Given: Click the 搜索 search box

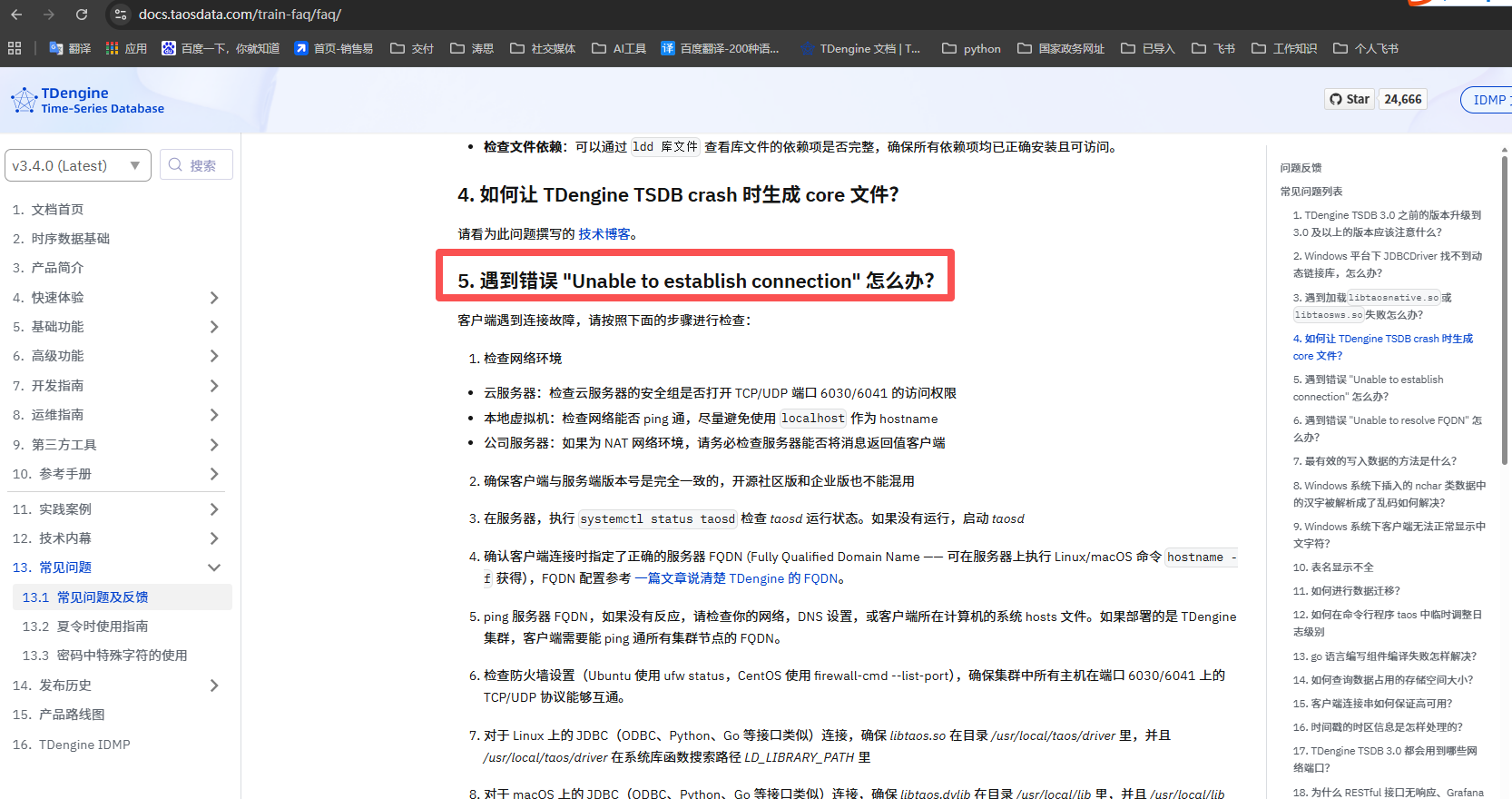Looking at the screenshot, I should 197,165.
